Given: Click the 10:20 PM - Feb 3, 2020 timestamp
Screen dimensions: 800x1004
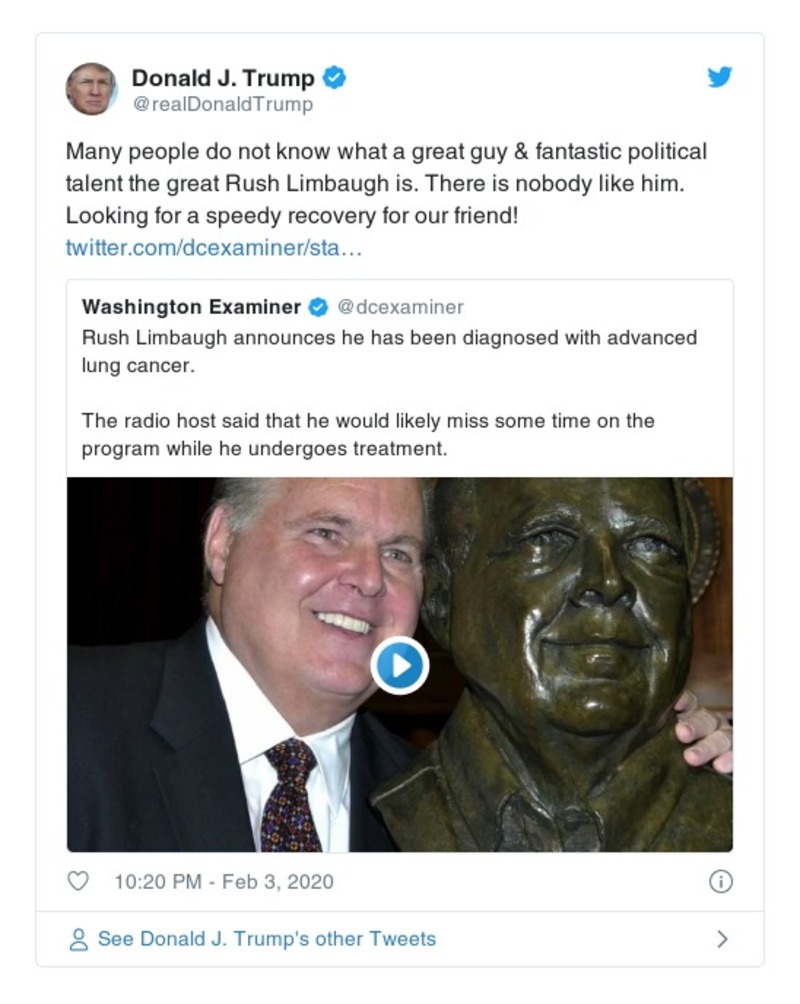Looking at the screenshot, I should coord(223,882).
